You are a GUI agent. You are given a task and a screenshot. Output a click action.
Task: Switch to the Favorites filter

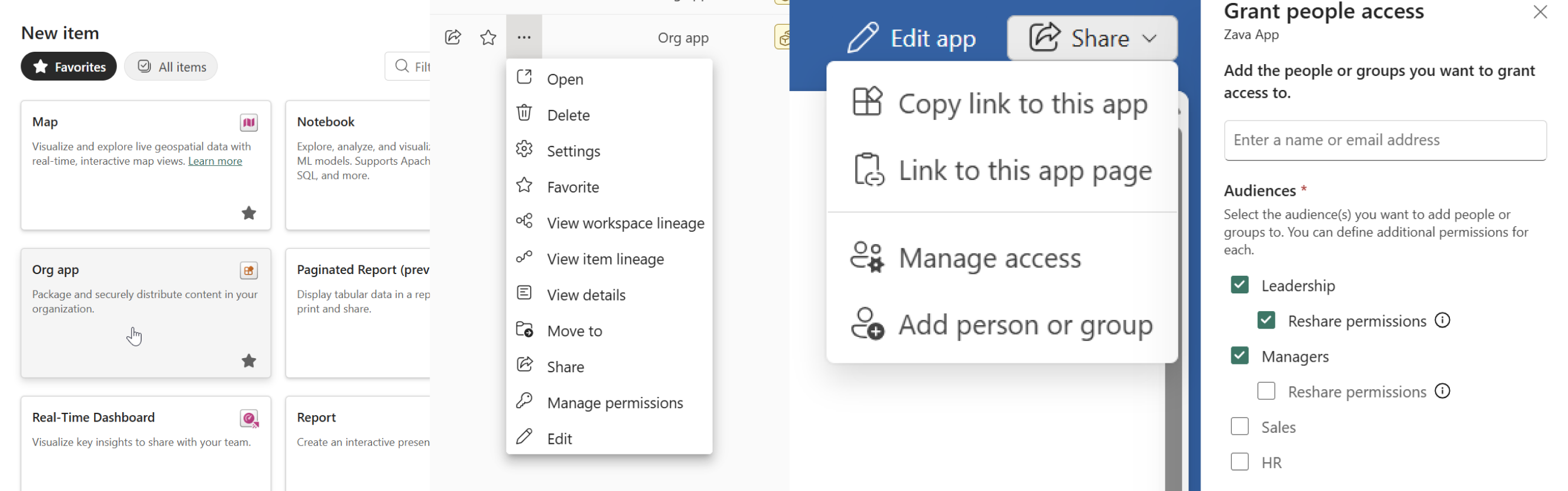(x=69, y=66)
